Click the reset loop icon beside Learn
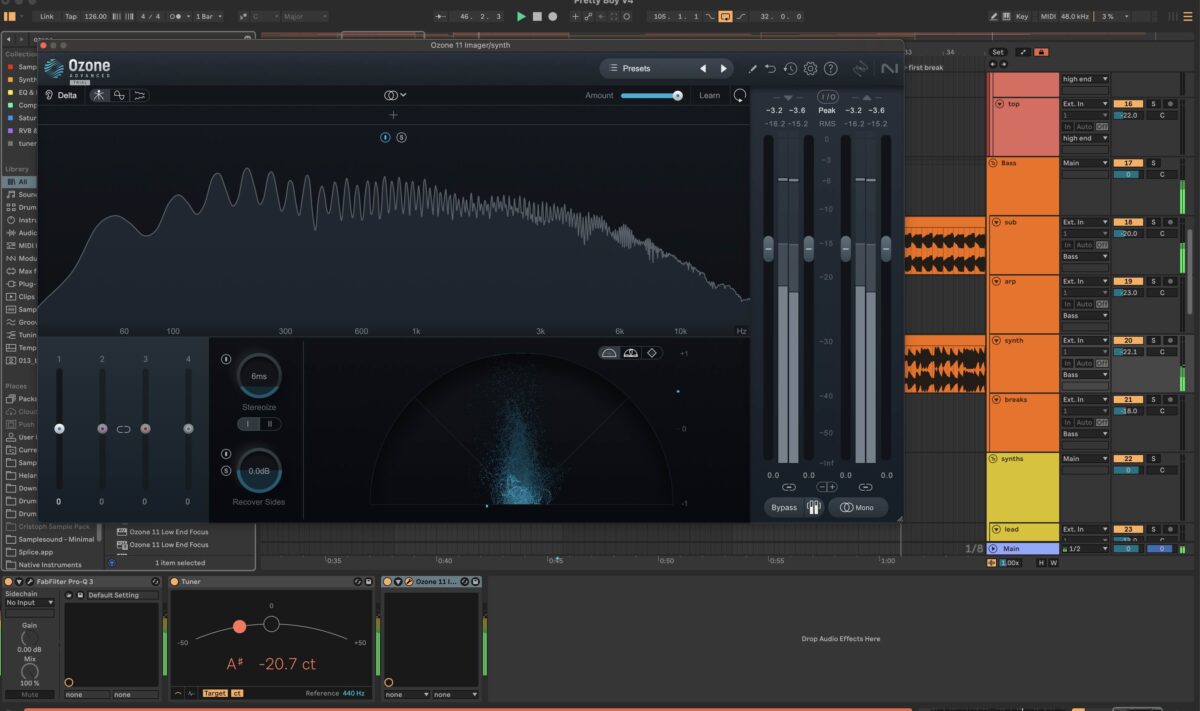Image resolution: width=1200 pixels, height=711 pixels. pyautogui.click(x=739, y=96)
